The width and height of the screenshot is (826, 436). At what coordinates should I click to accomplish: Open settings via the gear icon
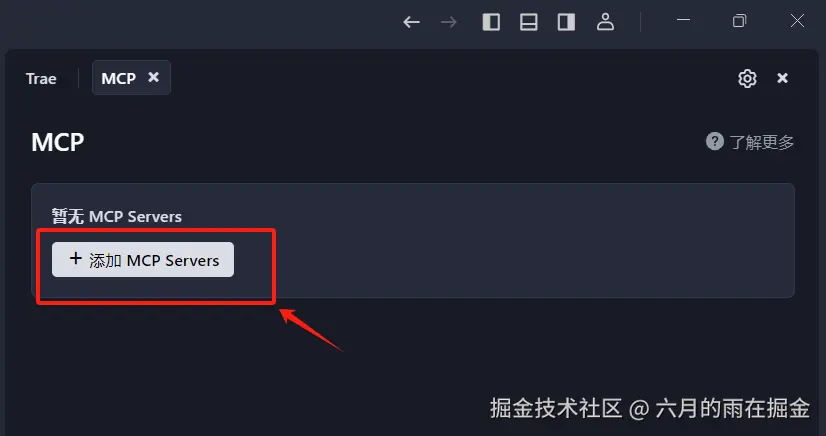(x=747, y=78)
